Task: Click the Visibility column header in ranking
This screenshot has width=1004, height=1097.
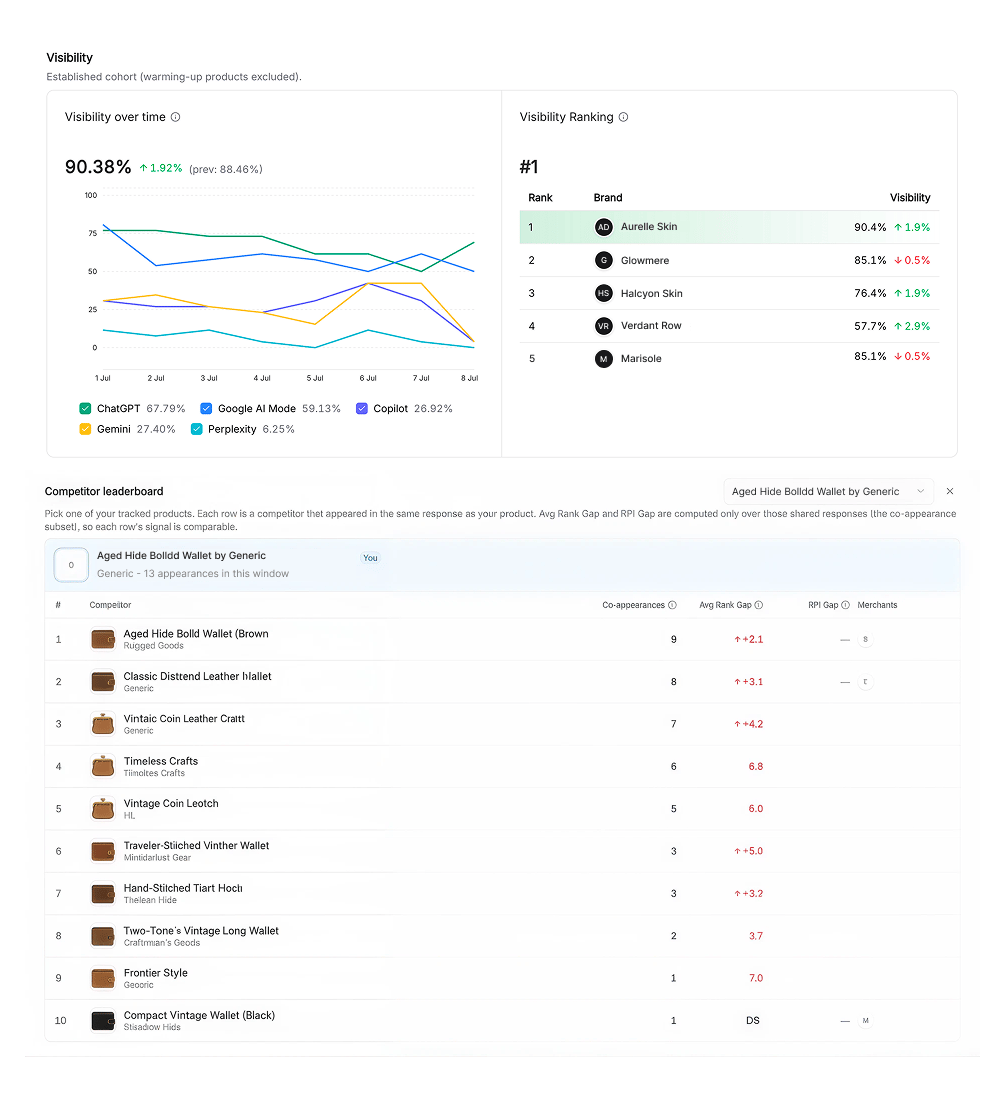Action: coord(910,198)
